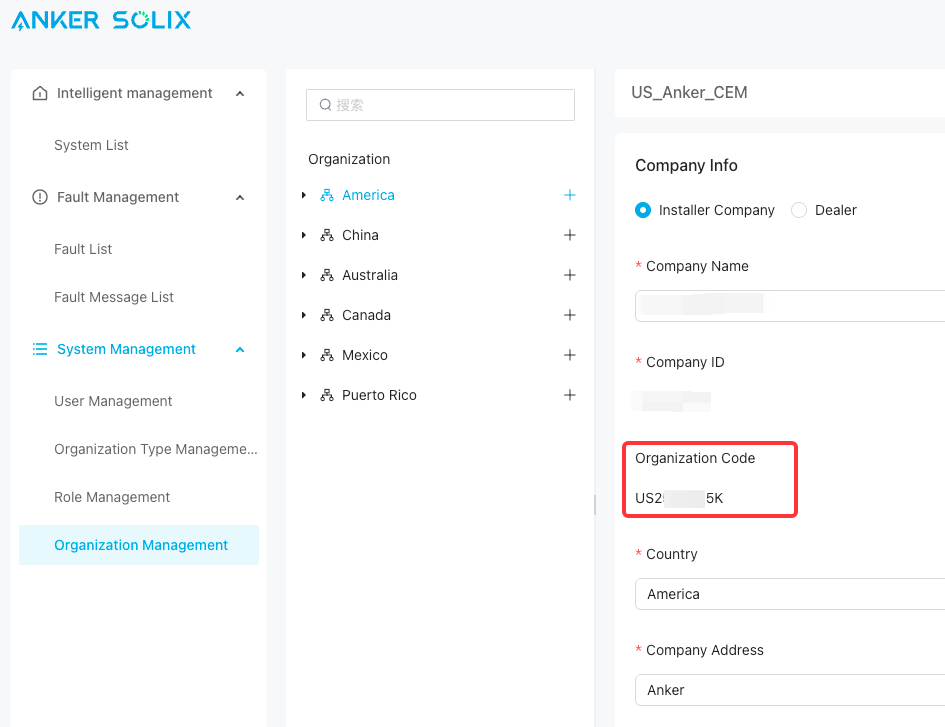Add an organization under Puerto Rico
Viewport: 945px width, 727px height.
(570, 395)
